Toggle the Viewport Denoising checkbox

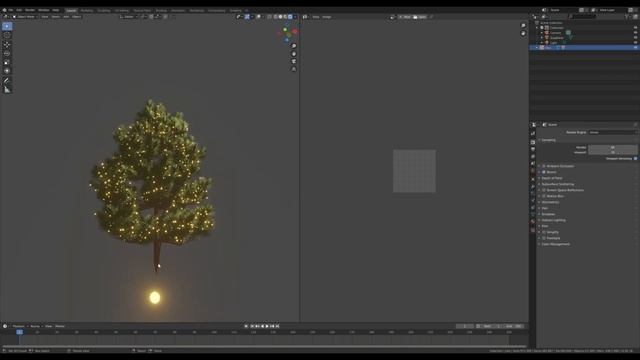[x=635, y=158]
